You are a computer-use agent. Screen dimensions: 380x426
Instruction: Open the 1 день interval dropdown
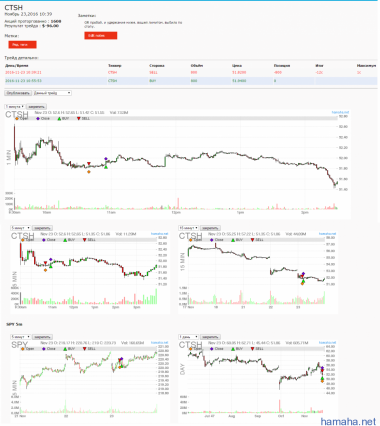[189, 337]
